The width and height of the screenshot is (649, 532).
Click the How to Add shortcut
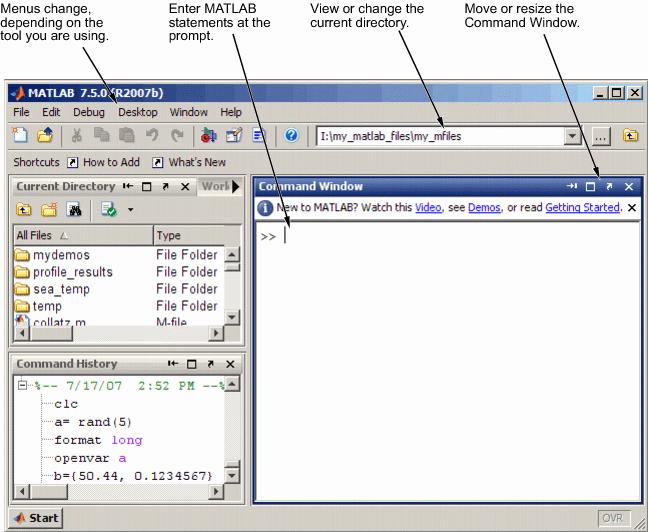[104, 162]
